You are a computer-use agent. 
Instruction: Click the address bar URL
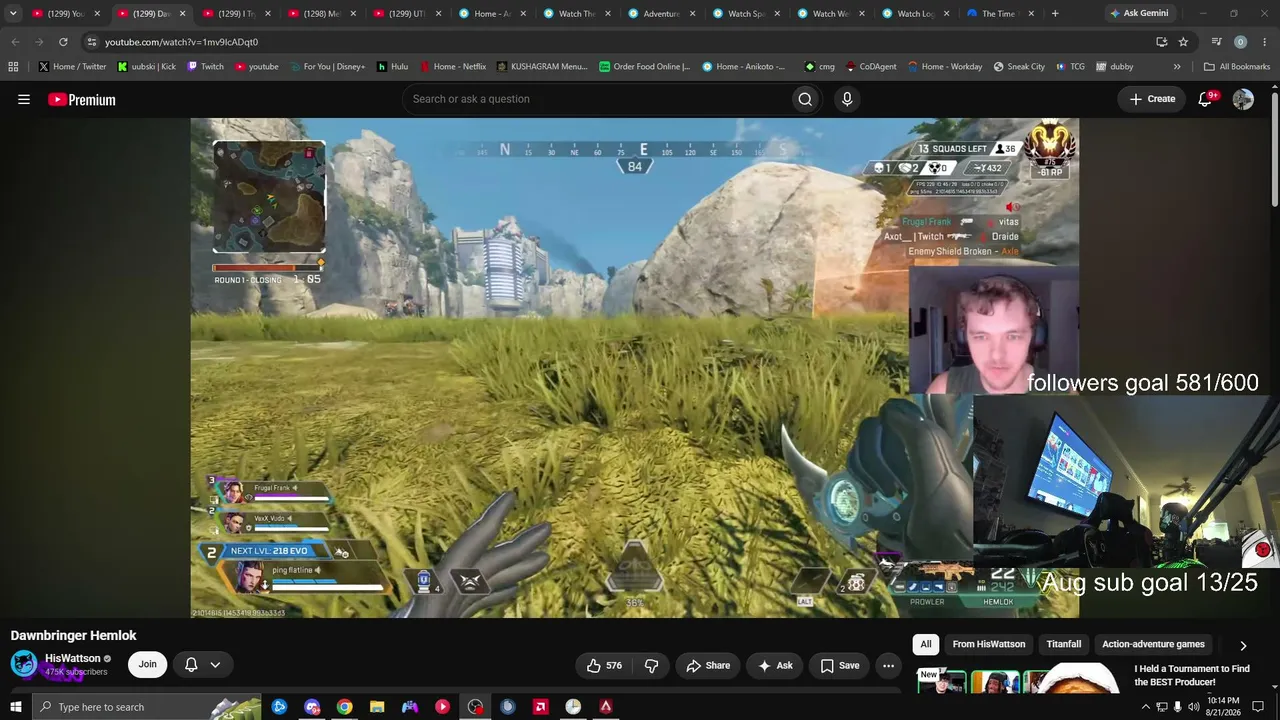(181, 42)
